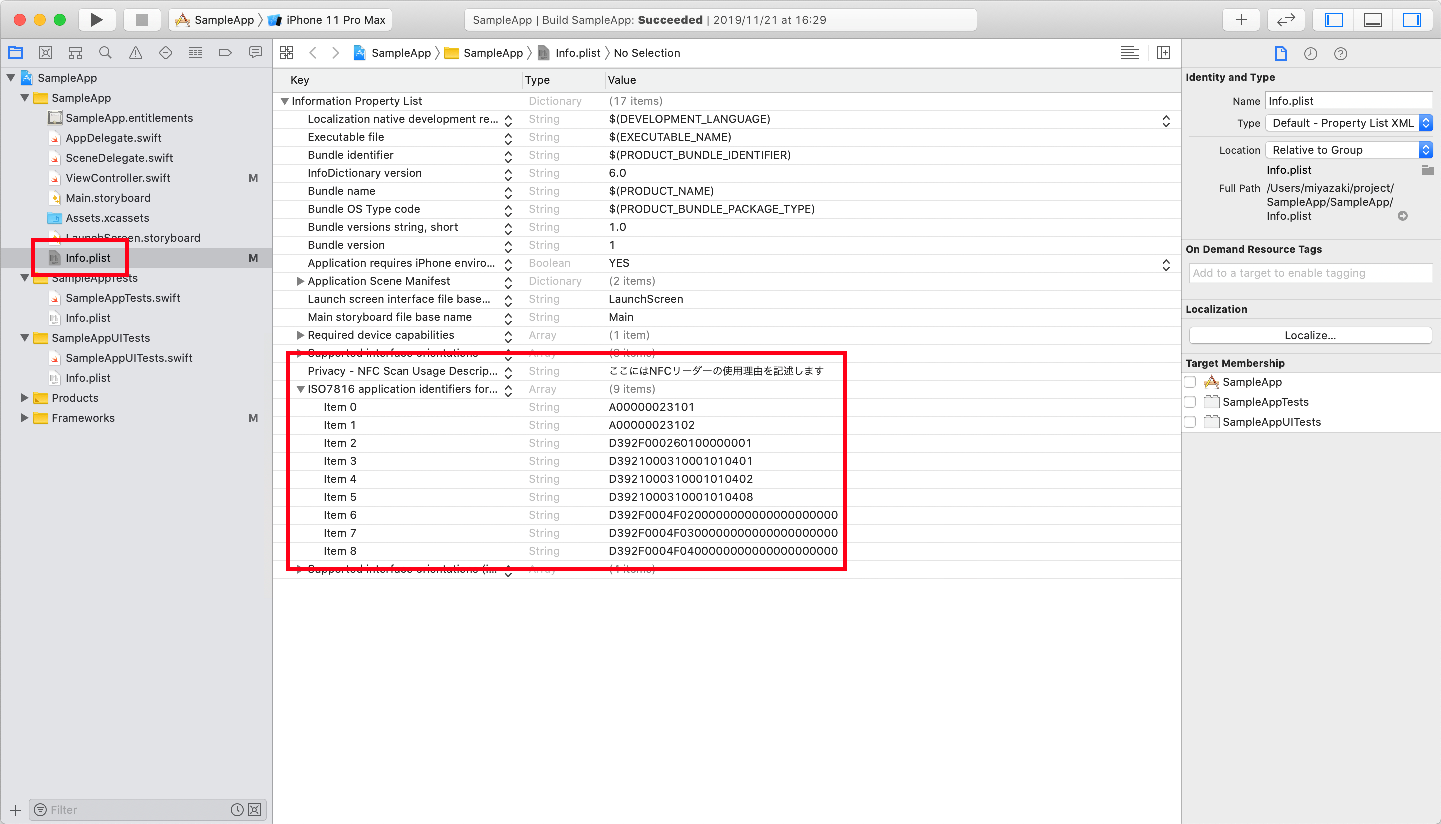The height and width of the screenshot is (824, 1441).
Task: Open the Location Relative to Group dropdown
Action: pyautogui.click(x=1349, y=150)
